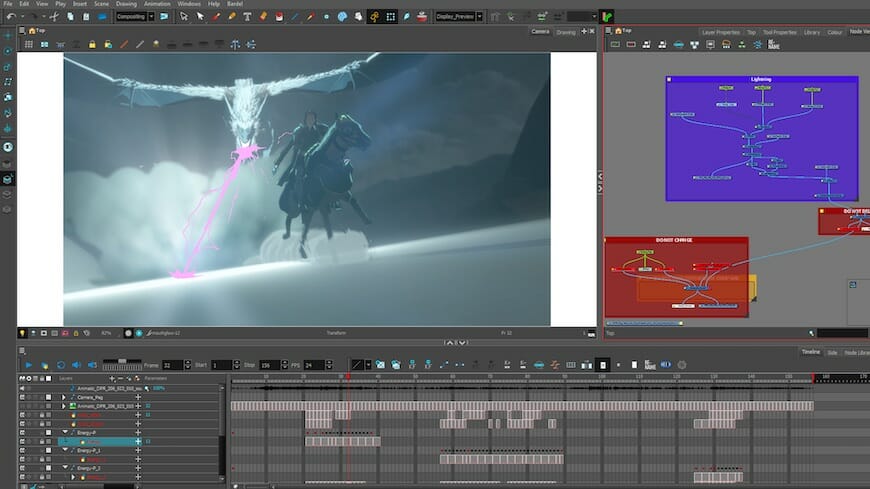Click the Add Layers plus button in timeline
This screenshot has height=489, width=870.
(112, 379)
